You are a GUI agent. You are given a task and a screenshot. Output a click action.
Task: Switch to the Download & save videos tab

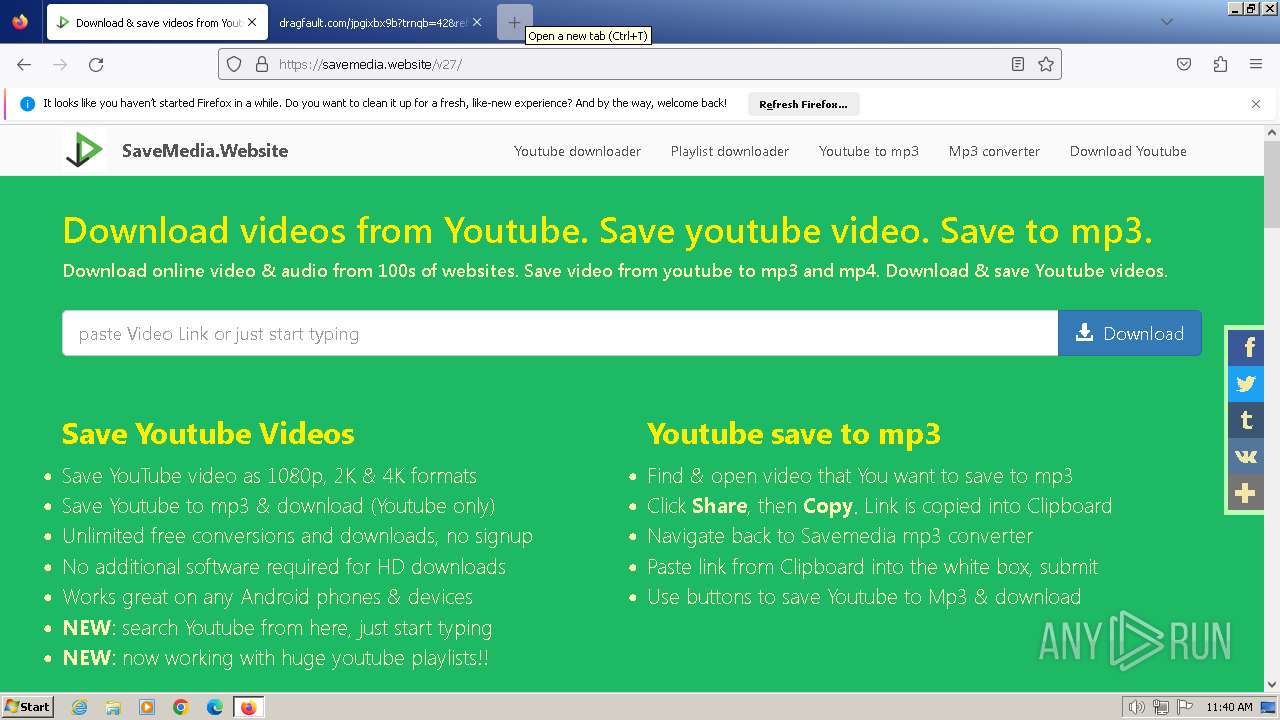(x=156, y=22)
